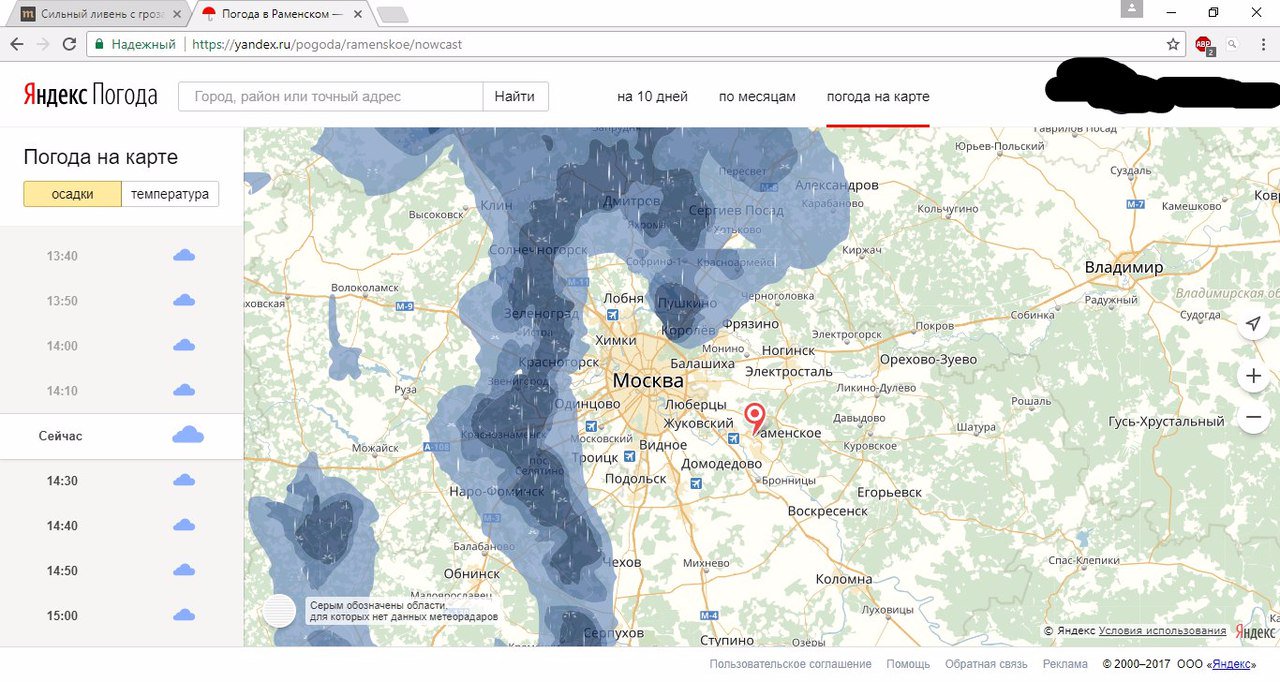Screen dimensions: 1280x682
Task: Click the city search input field
Action: [x=331, y=96]
